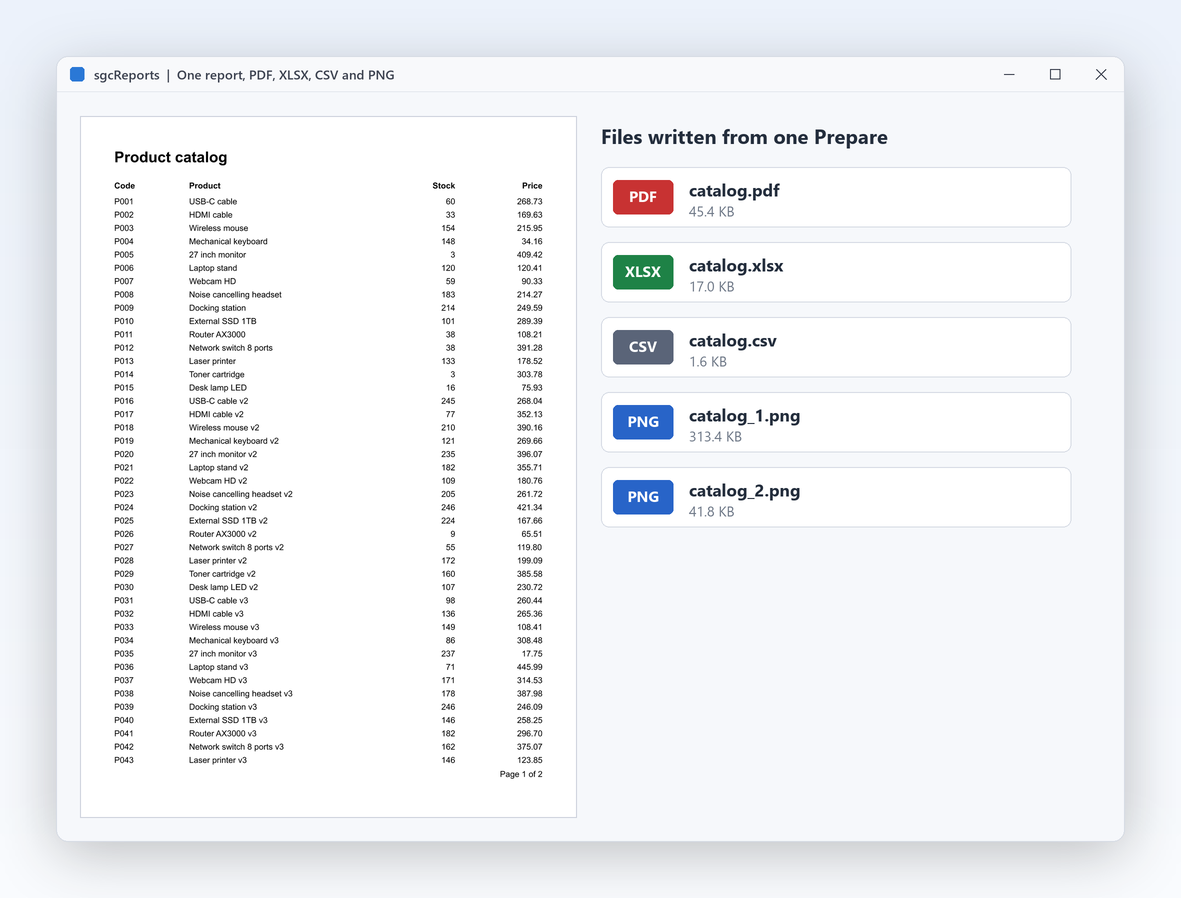The image size is (1181, 898).
Task: Click the PNG badge beside catalog_1.png
Action: 642,422
